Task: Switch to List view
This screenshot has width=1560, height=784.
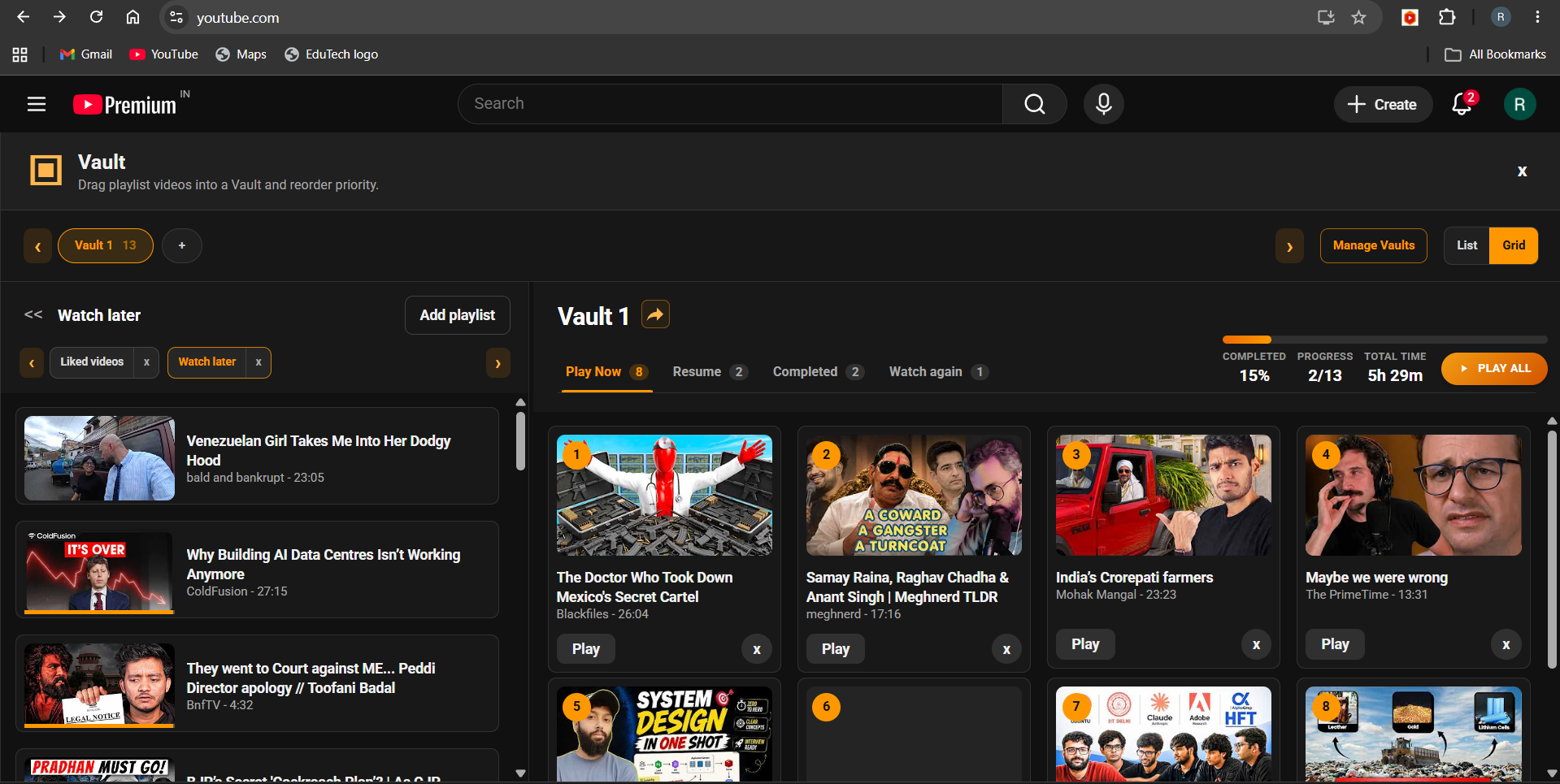Action: 1467,245
